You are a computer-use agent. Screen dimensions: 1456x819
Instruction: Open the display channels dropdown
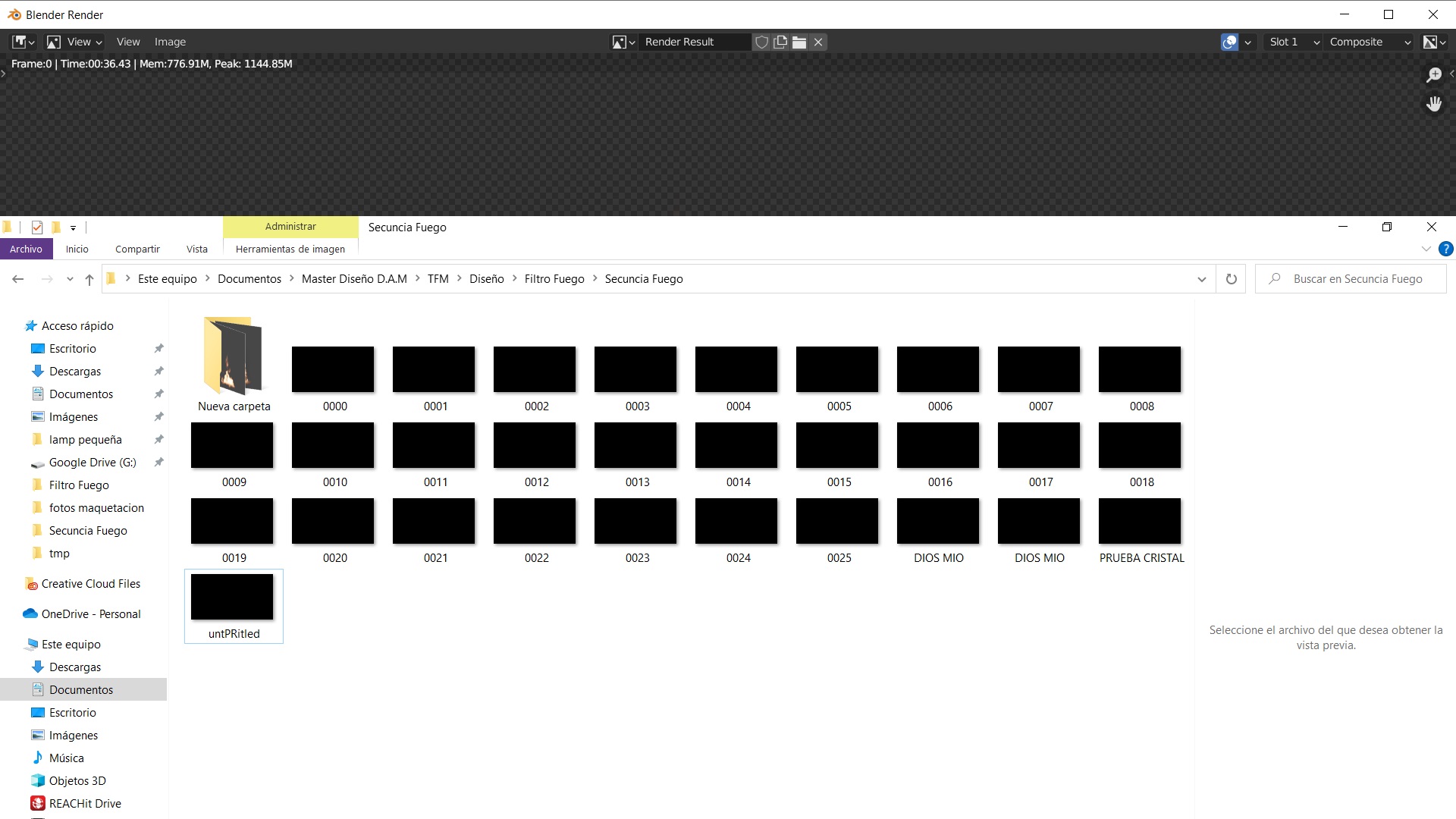click(1434, 42)
